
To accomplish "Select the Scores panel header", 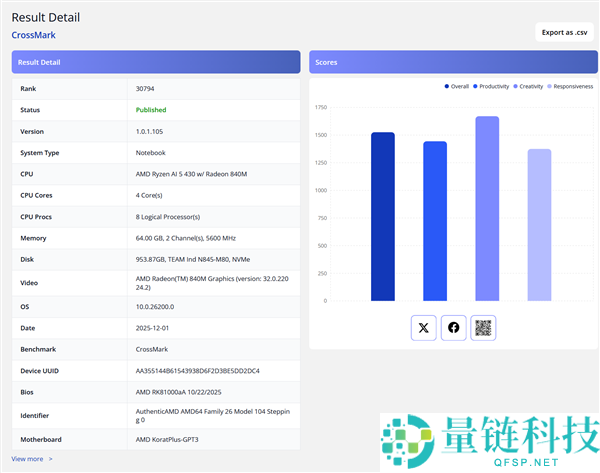I will 452,62.
